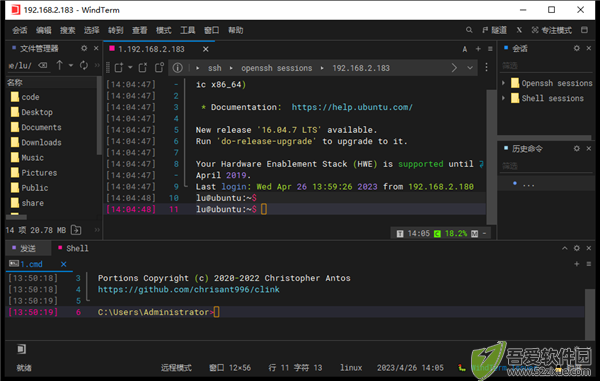Open the 会话 menu in the menu bar

pyautogui.click(x=20, y=30)
